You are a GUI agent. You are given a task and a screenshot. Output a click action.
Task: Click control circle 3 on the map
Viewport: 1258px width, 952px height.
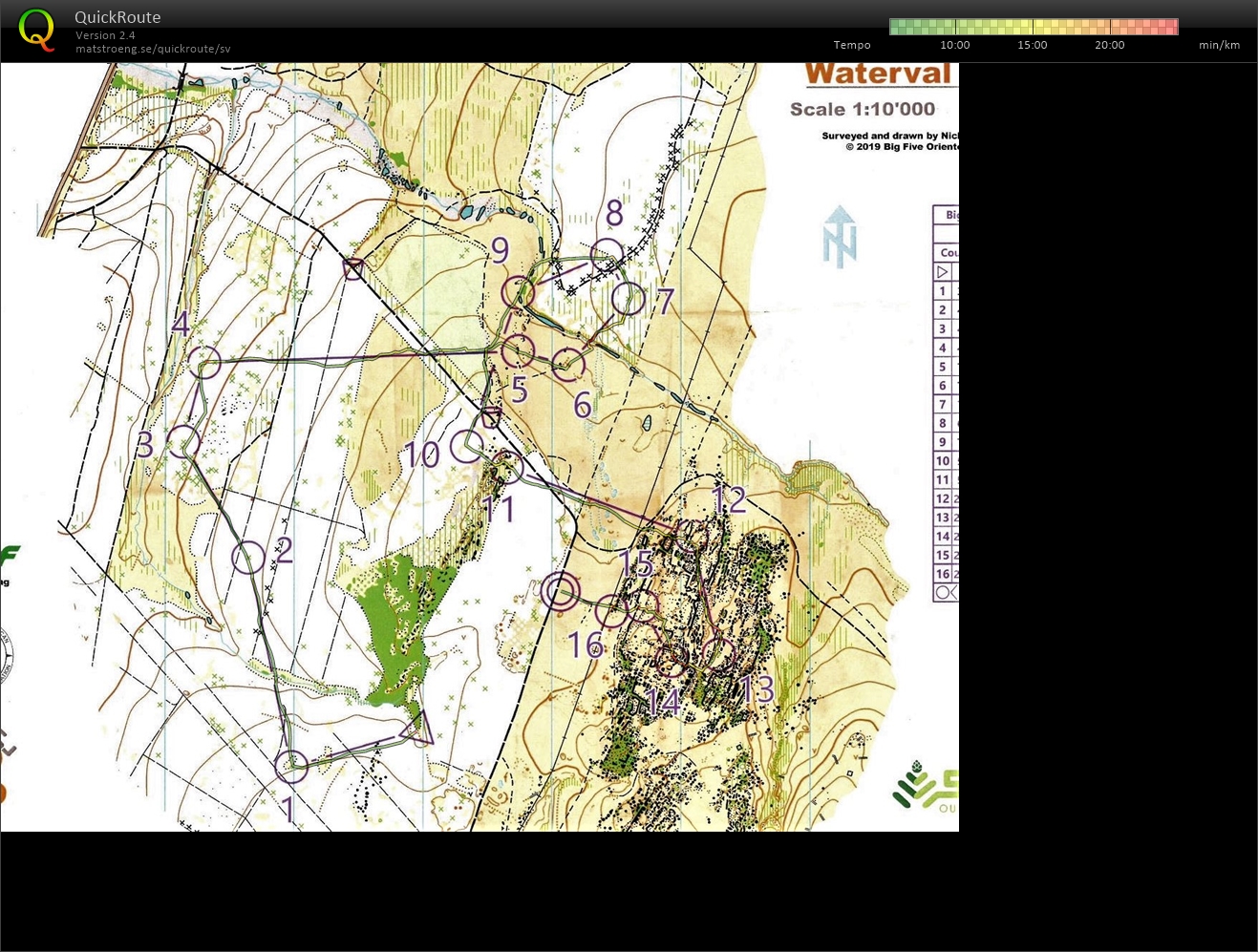[x=183, y=442]
